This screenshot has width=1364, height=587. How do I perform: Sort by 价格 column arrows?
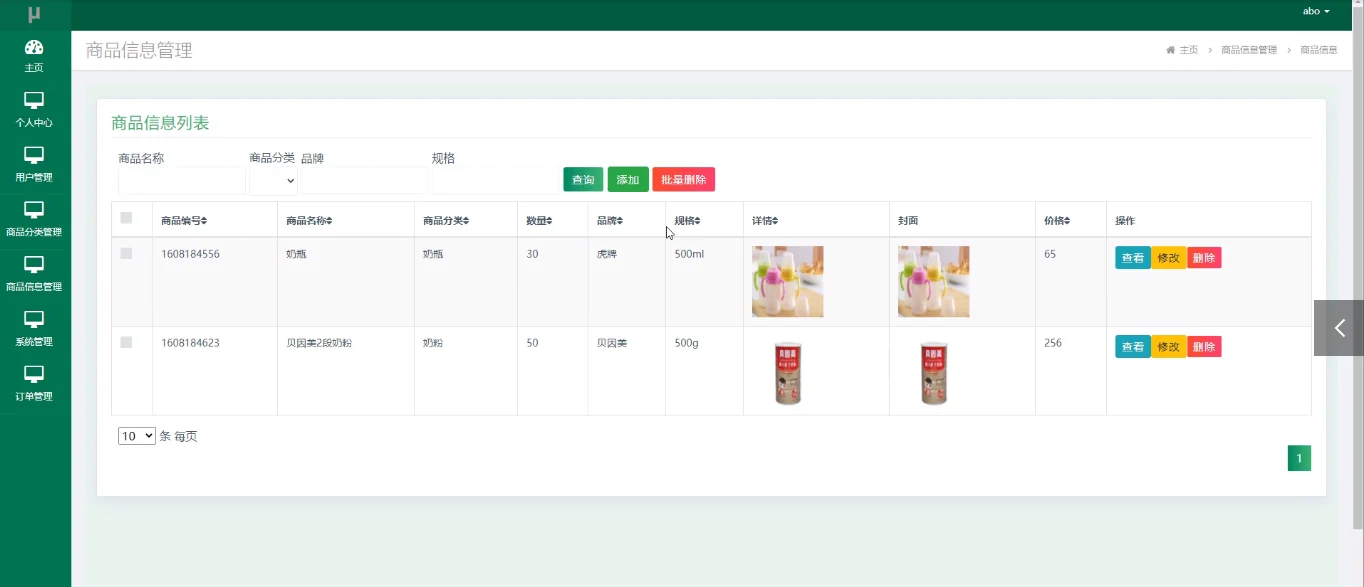[x=1067, y=221]
